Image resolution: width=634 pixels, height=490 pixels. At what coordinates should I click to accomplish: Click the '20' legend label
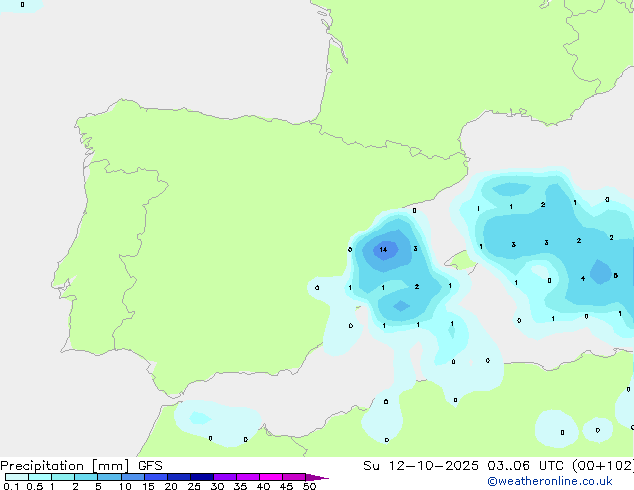point(171,486)
